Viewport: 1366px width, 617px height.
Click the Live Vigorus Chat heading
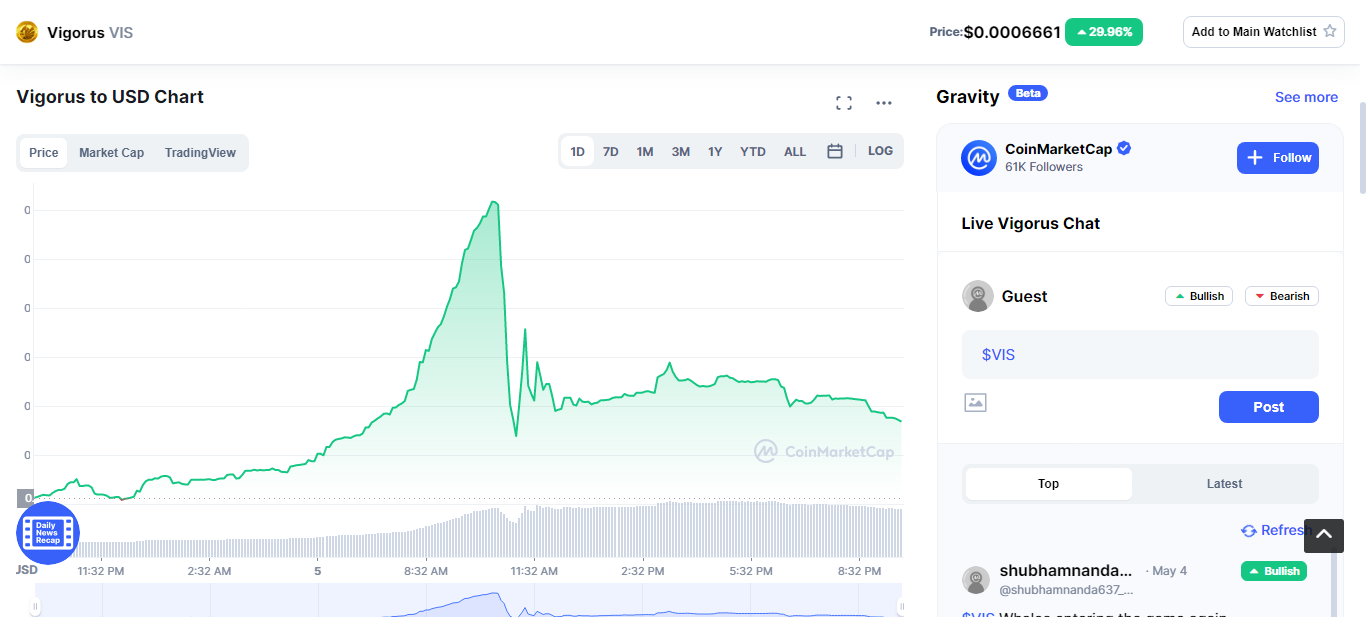tap(1030, 223)
